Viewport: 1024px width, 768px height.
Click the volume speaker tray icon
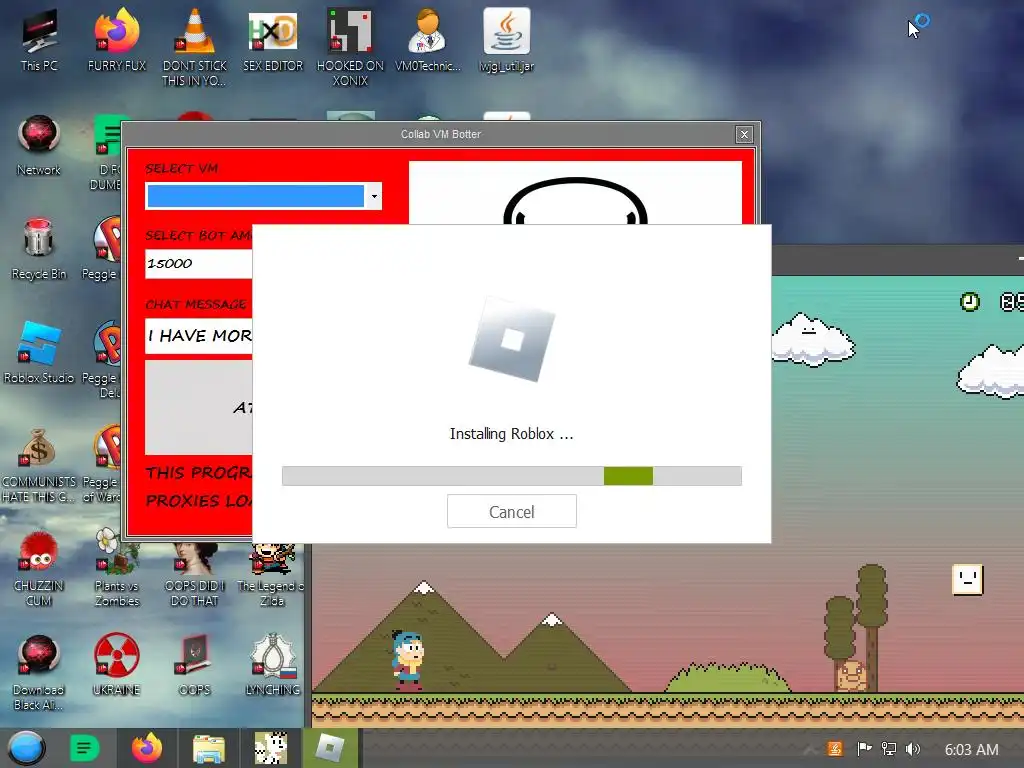coord(913,749)
